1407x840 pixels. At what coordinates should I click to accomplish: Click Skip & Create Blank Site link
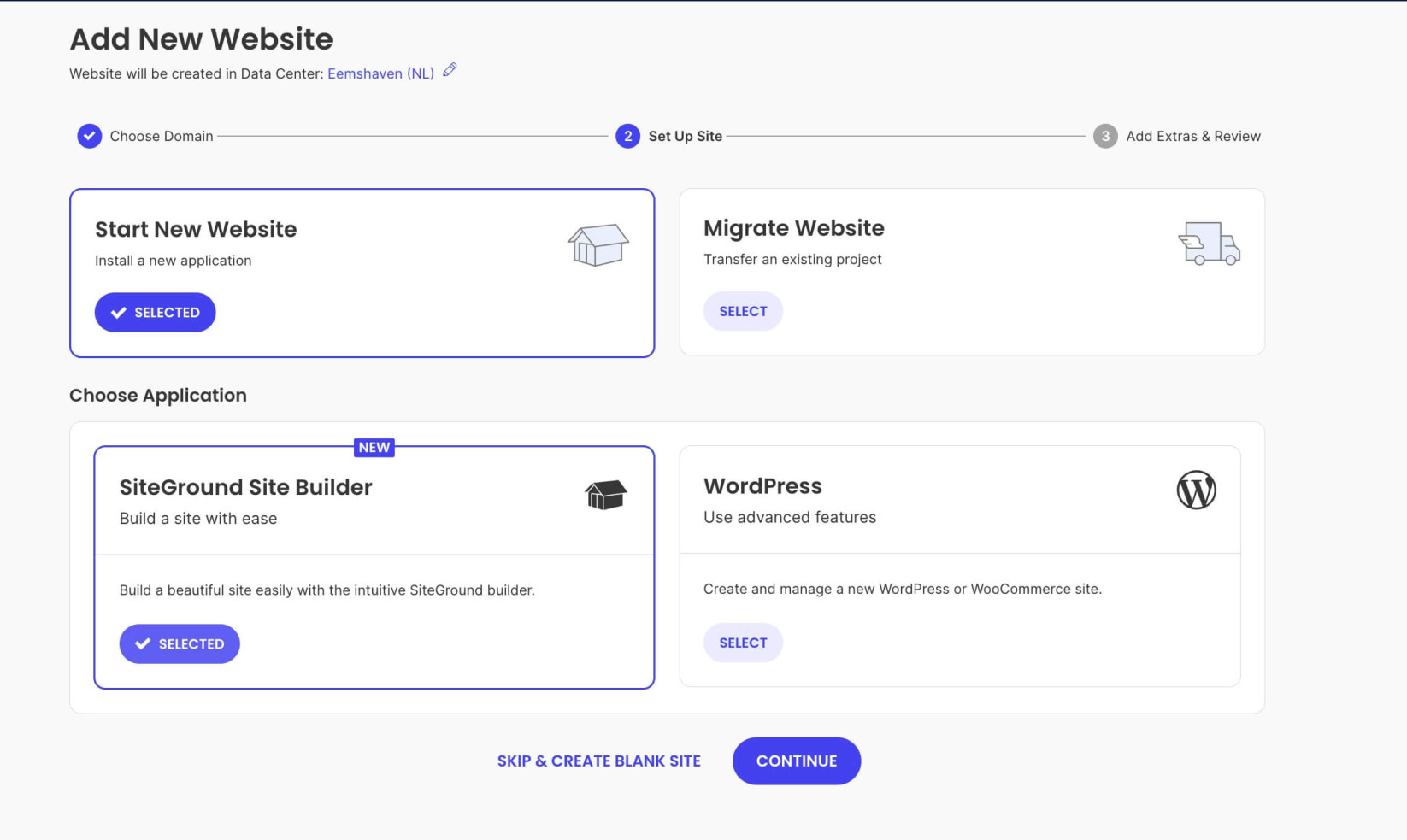[x=599, y=761]
